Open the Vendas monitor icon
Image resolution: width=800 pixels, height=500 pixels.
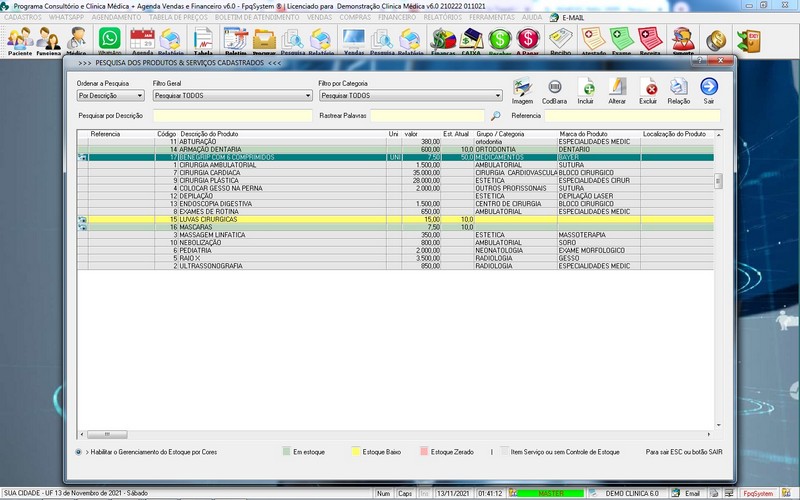pos(354,40)
